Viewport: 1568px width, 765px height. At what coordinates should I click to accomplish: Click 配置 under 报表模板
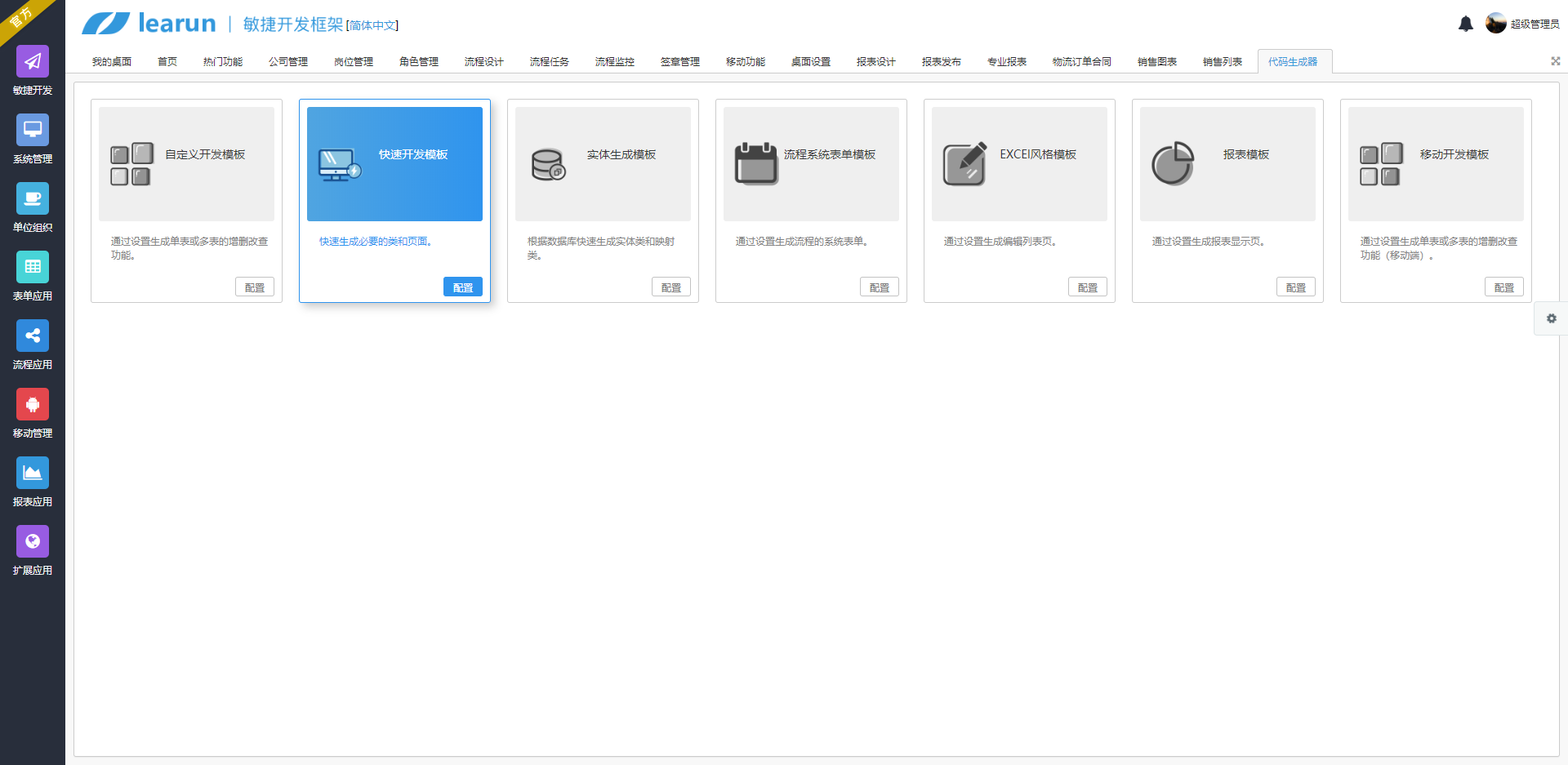1296,287
